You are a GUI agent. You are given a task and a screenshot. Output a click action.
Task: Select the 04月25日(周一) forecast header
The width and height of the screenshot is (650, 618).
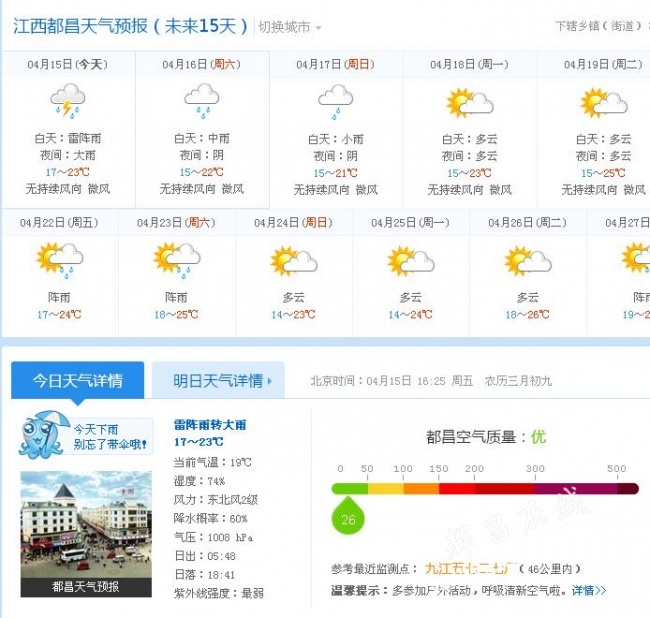pos(411,223)
